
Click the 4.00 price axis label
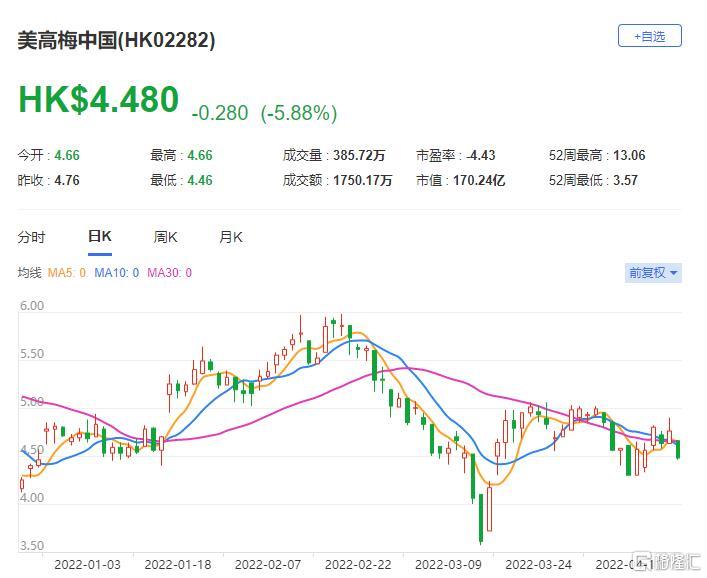[32, 498]
